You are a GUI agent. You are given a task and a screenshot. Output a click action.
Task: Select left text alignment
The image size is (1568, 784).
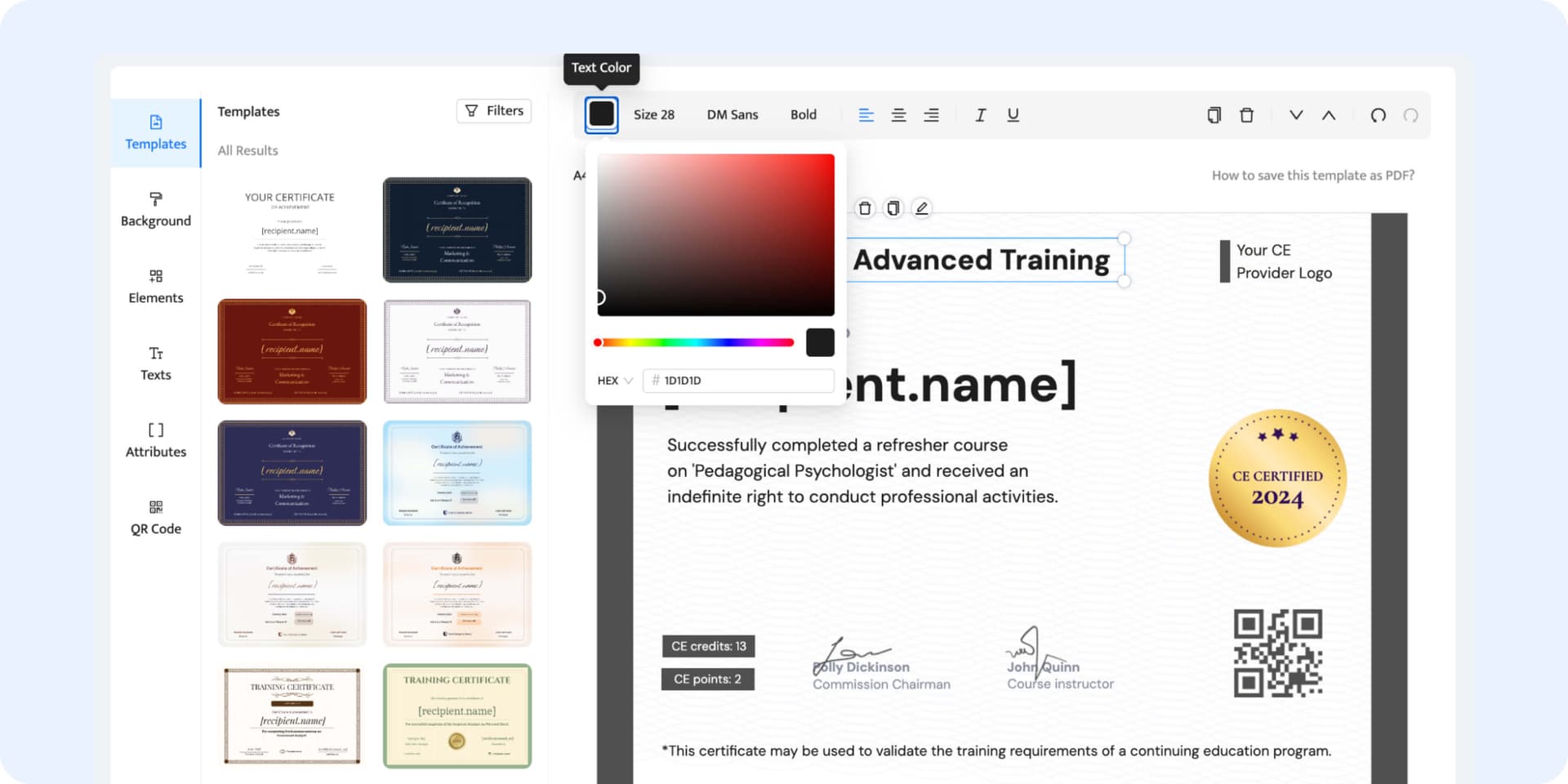(866, 115)
